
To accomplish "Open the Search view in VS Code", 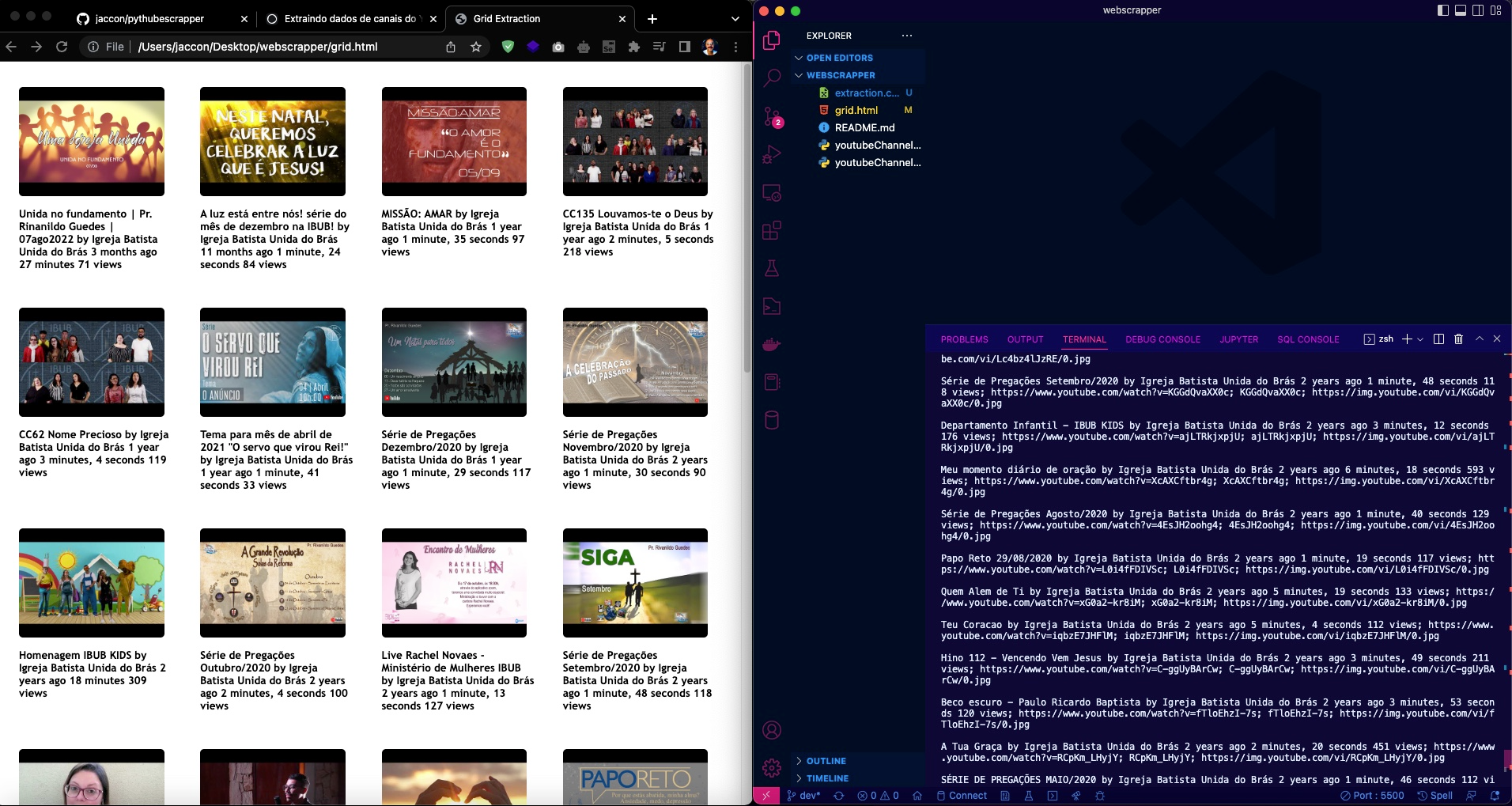I will [772, 78].
